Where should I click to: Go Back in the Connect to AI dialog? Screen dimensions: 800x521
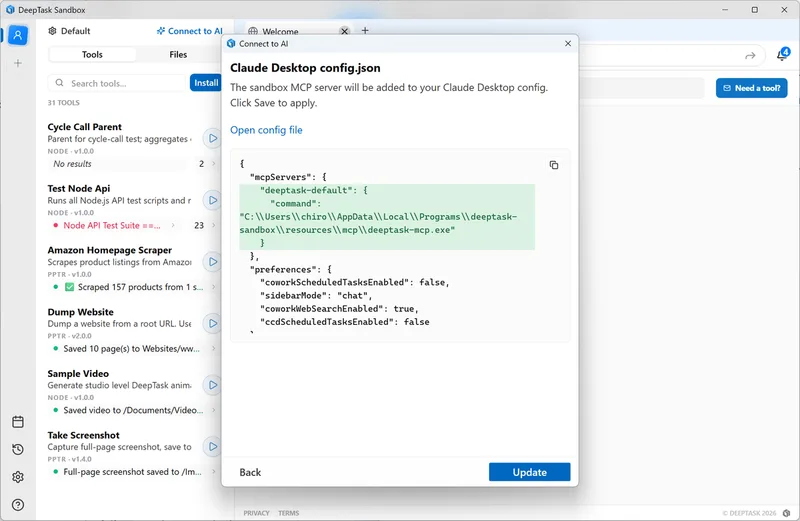pos(250,472)
